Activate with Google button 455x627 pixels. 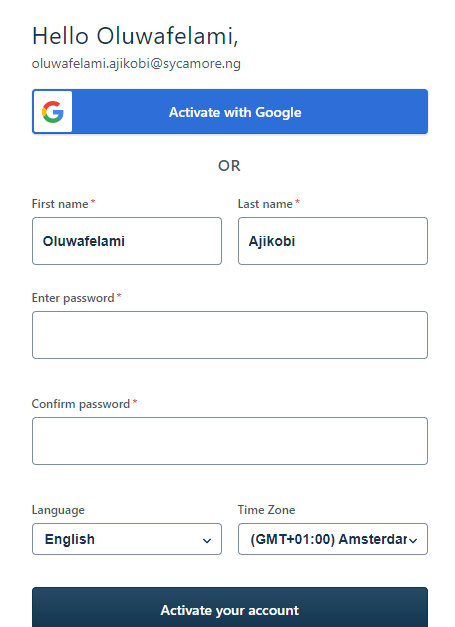(x=230, y=112)
